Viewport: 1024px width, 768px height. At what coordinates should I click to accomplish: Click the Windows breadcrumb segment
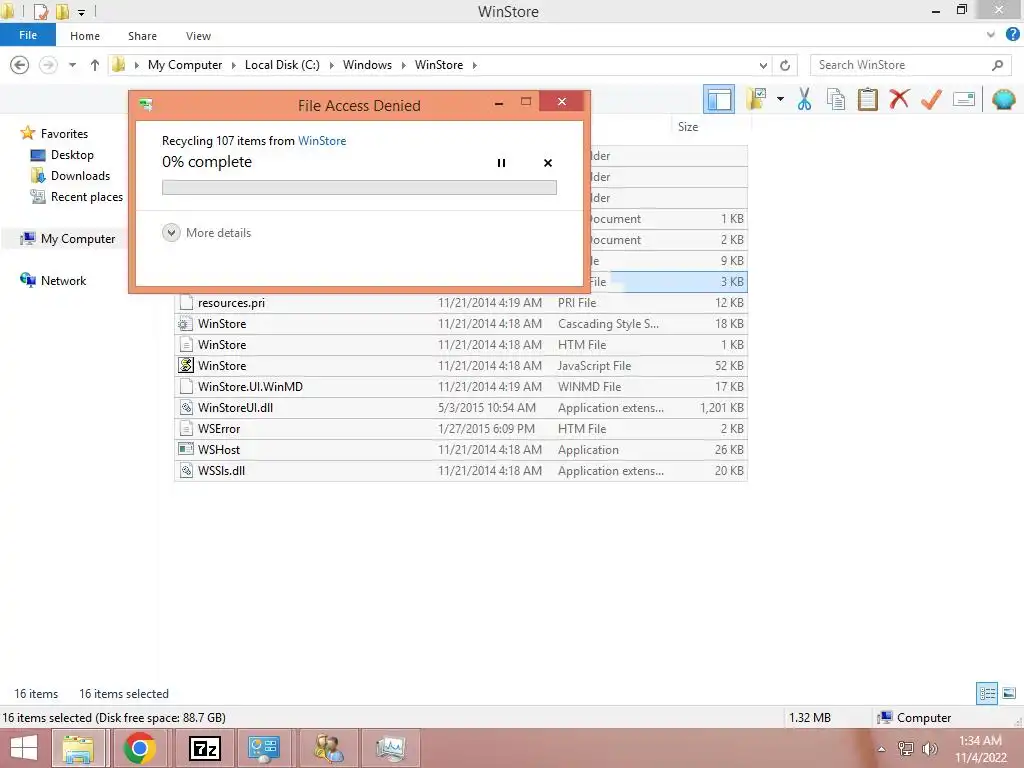(x=367, y=65)
